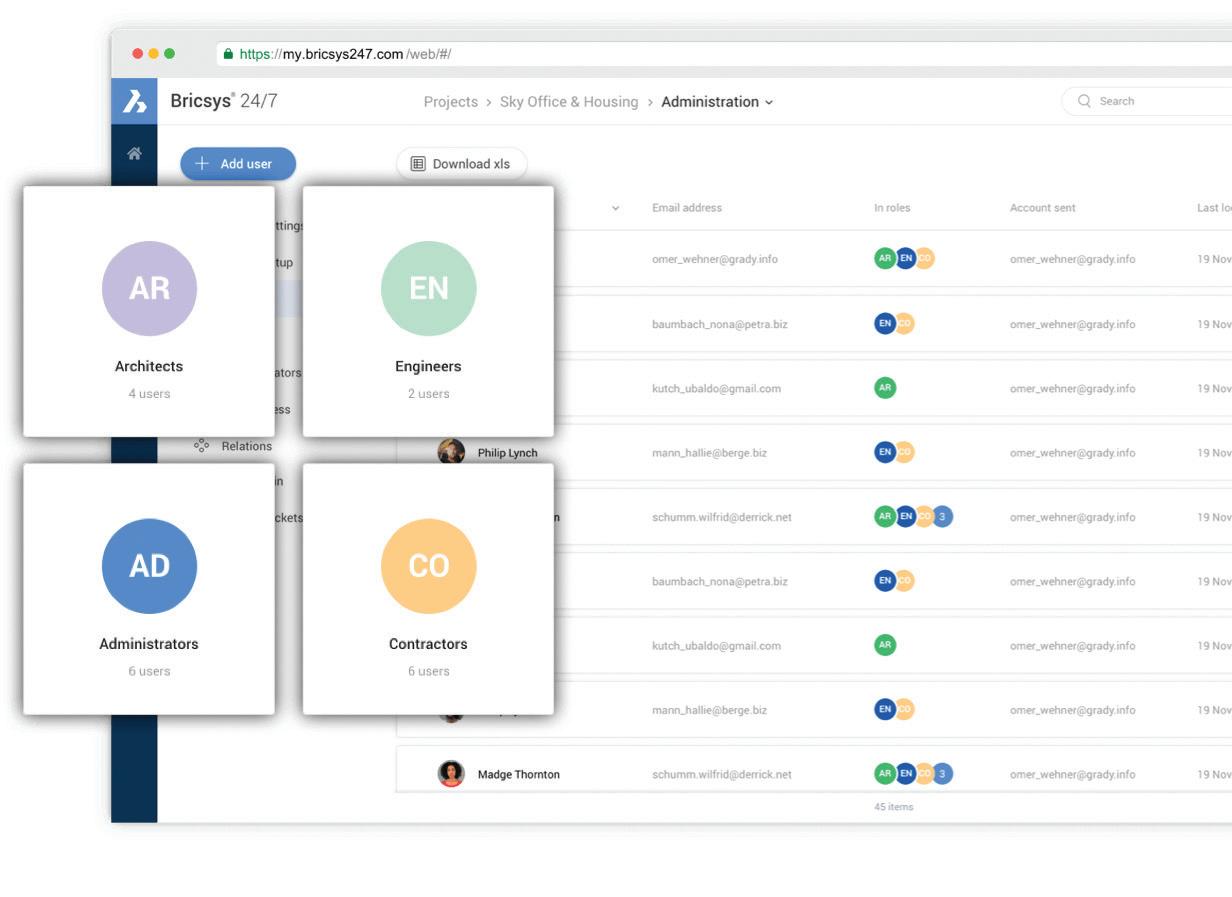Click CO role badge in Madge Thornton row
This screenshot has height=897, width=1232.
(x=925, y=773)
